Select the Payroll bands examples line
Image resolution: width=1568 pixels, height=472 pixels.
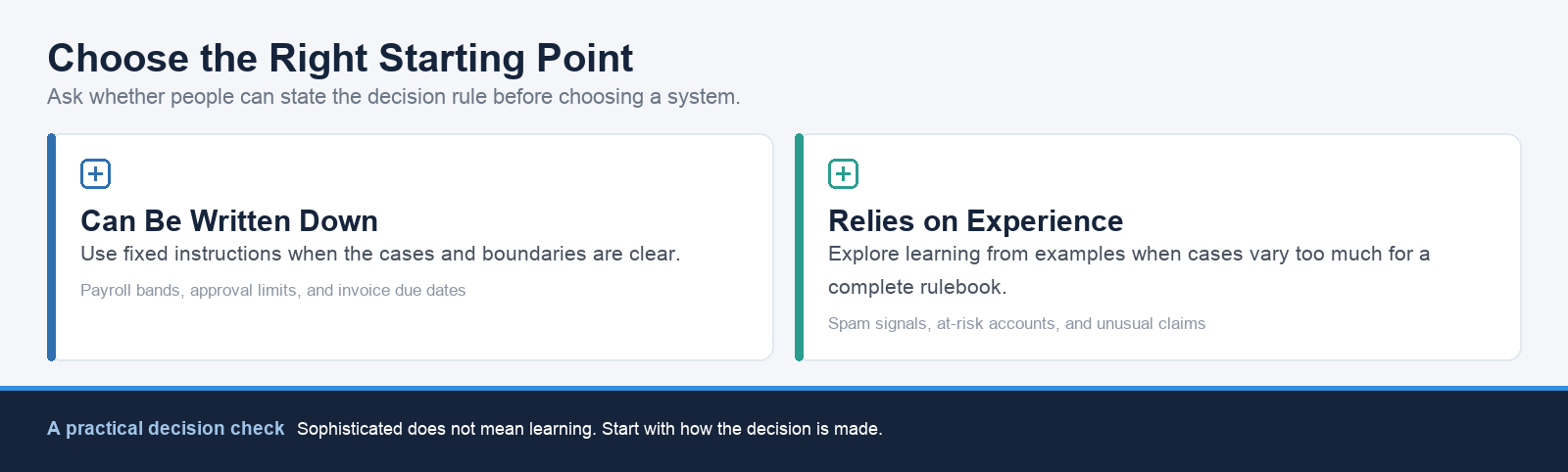coord(273,291)
